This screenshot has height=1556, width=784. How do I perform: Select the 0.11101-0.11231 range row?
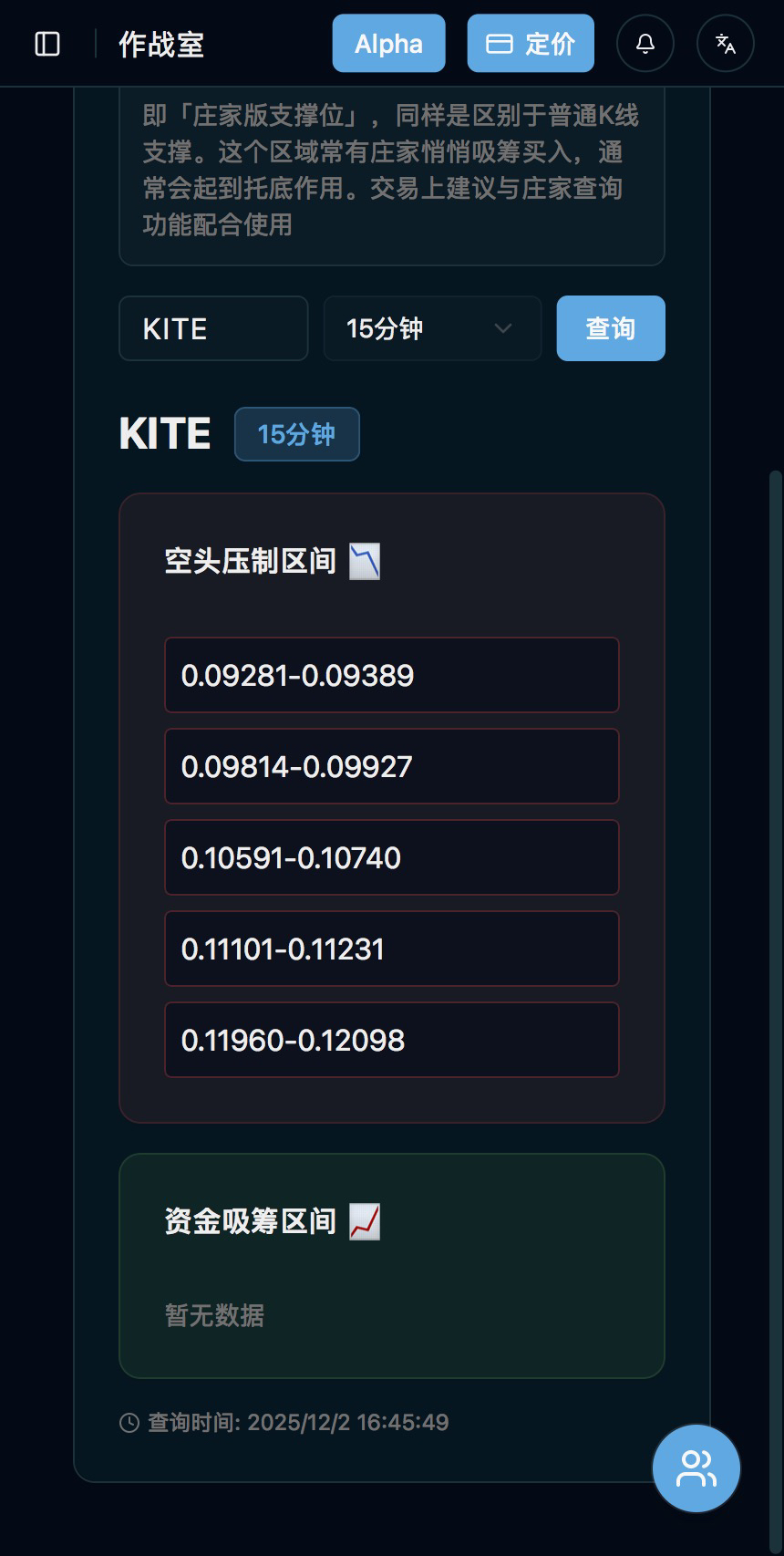[x=392, y=949]
